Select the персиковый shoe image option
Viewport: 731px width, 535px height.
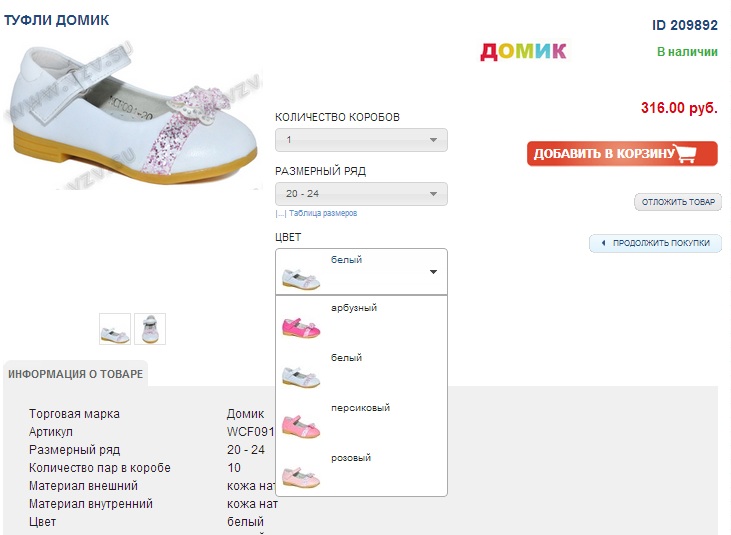(301, 426)
